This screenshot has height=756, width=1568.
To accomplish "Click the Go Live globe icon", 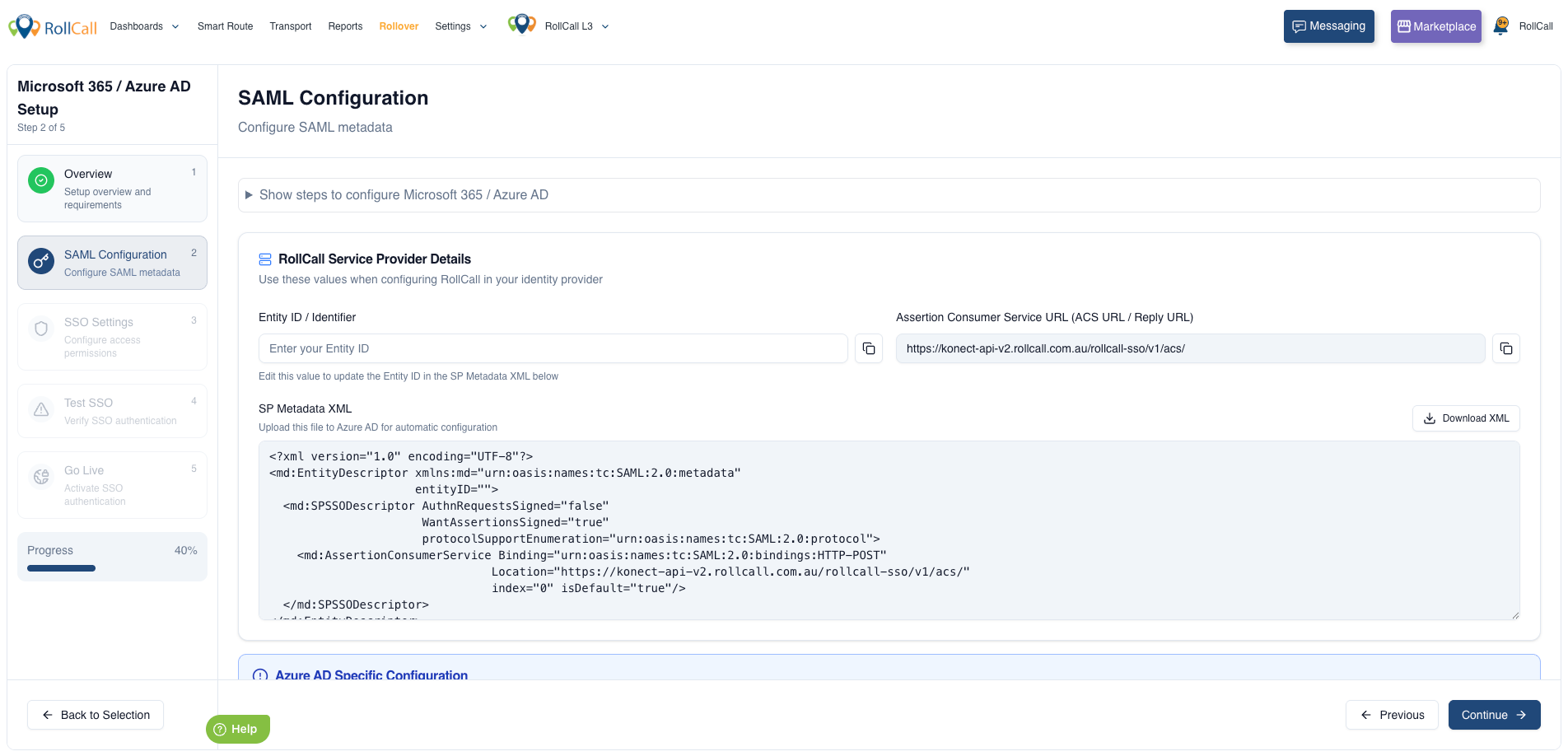I will pos(41,477).
